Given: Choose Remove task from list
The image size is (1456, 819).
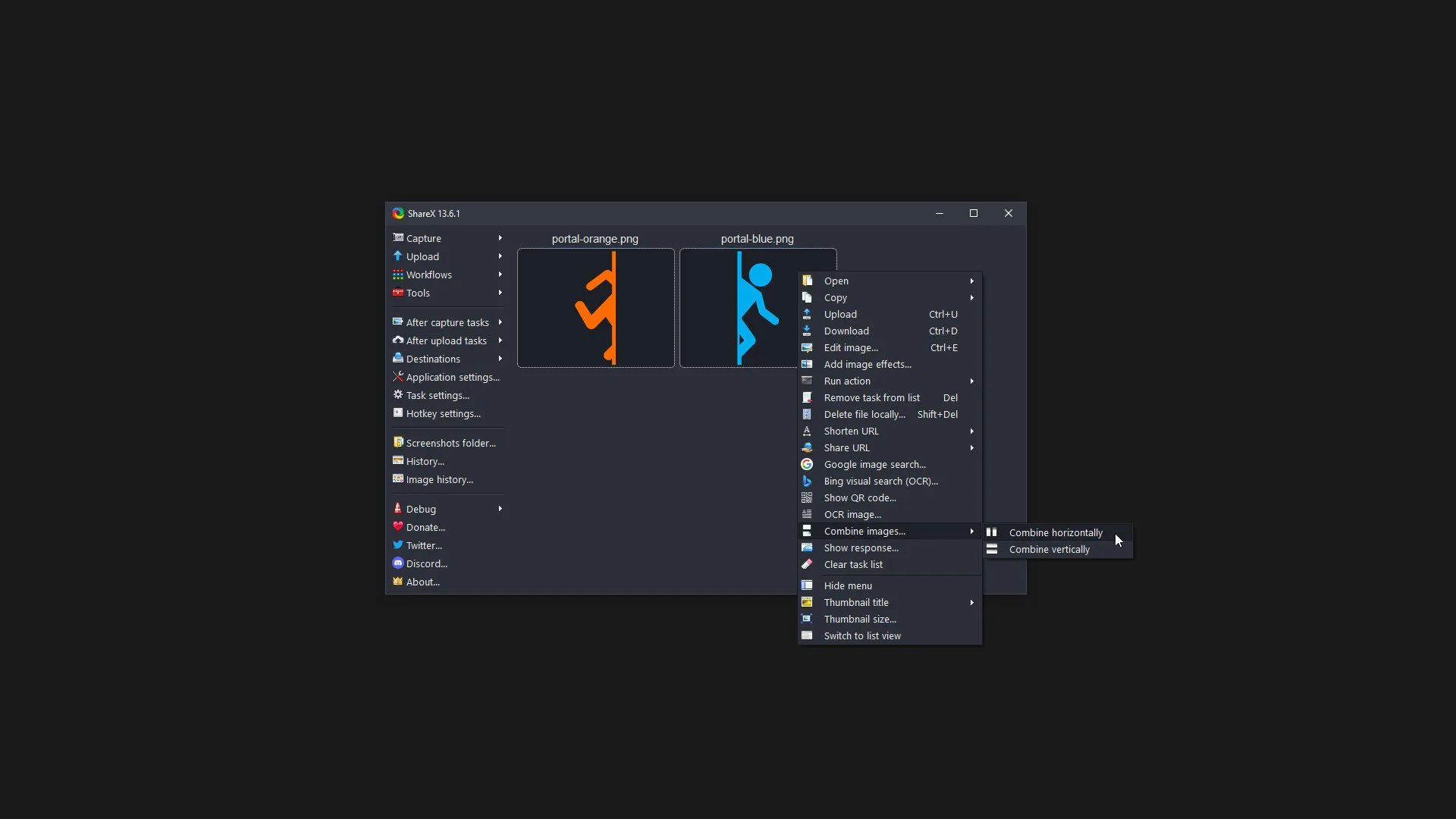Looking at the screenshot, I should click(x=890, y=397).
